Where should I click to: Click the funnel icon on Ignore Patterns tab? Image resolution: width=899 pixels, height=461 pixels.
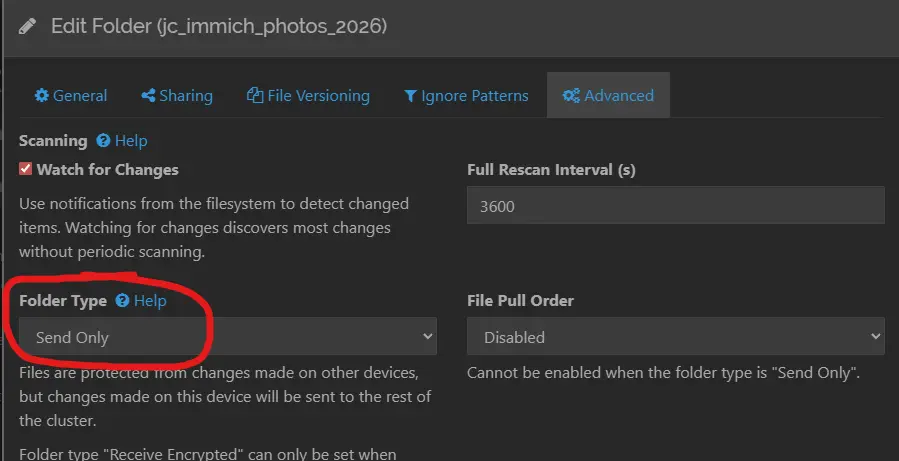click(x=410, y=96)
